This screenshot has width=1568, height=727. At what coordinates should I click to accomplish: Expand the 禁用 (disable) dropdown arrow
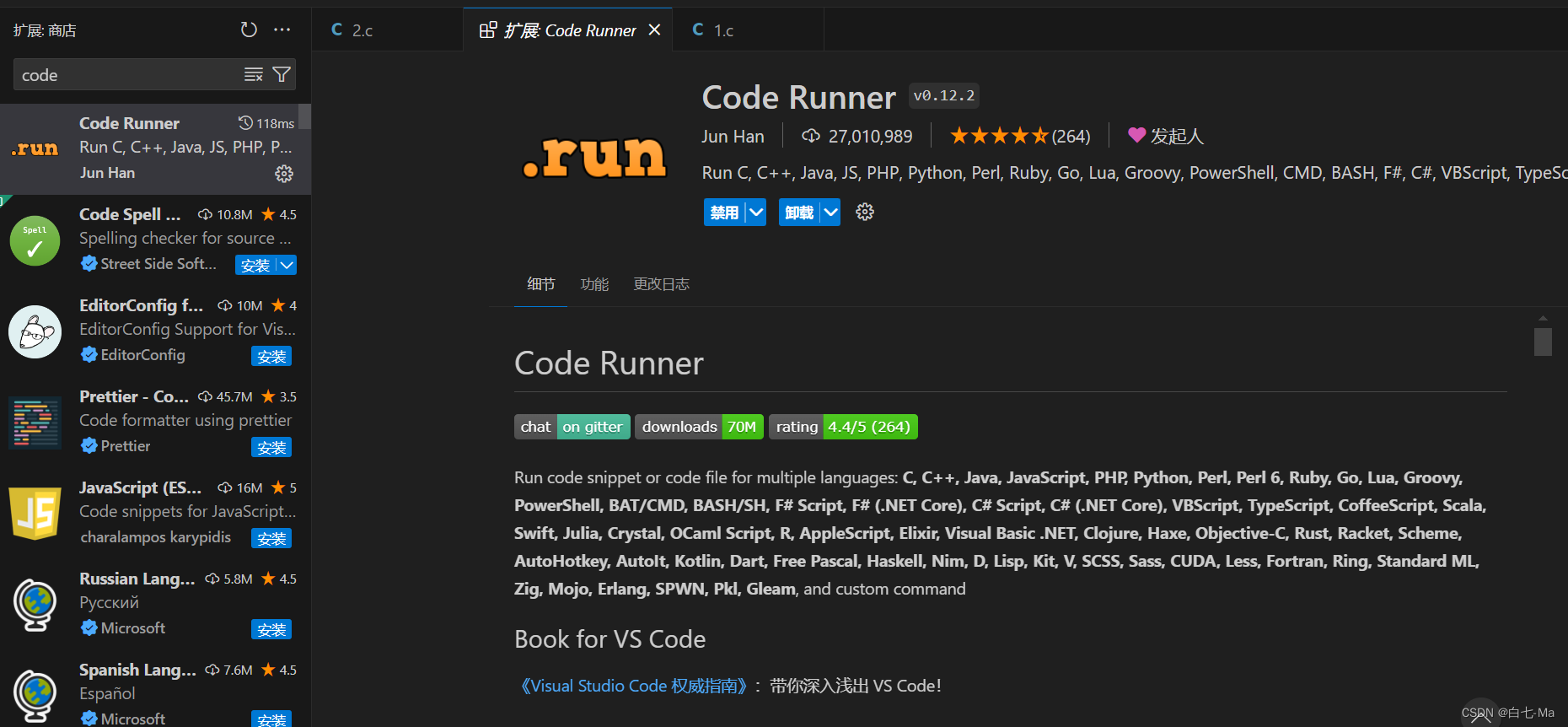[x=756, y=213]
